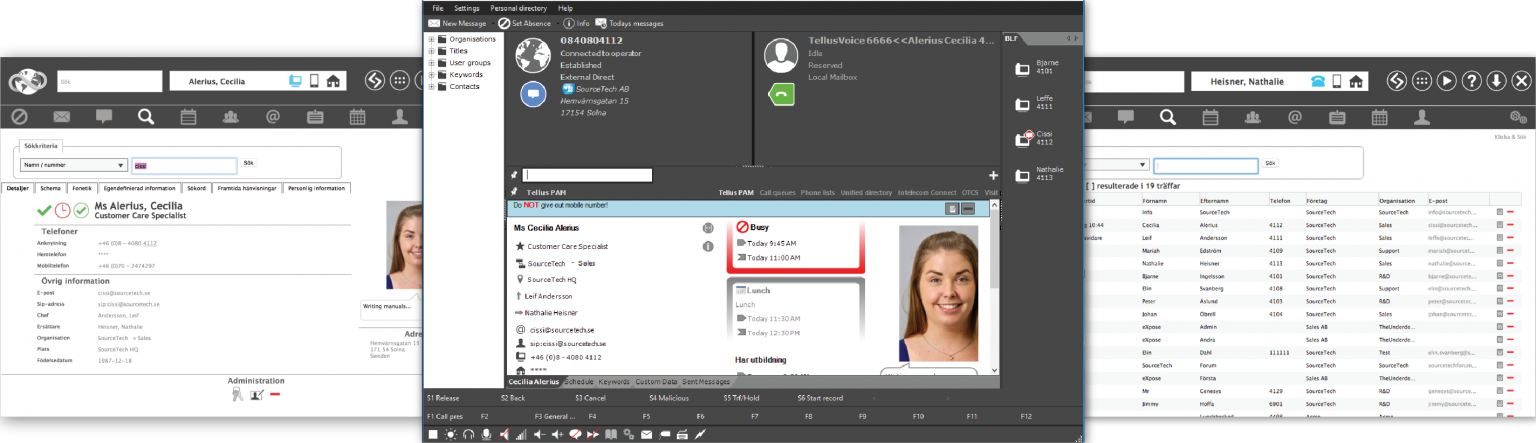Click the S3 Cancel button
Image resolution: width=1536 pixels, height=443 pixels.
click(x=591, y=398)
